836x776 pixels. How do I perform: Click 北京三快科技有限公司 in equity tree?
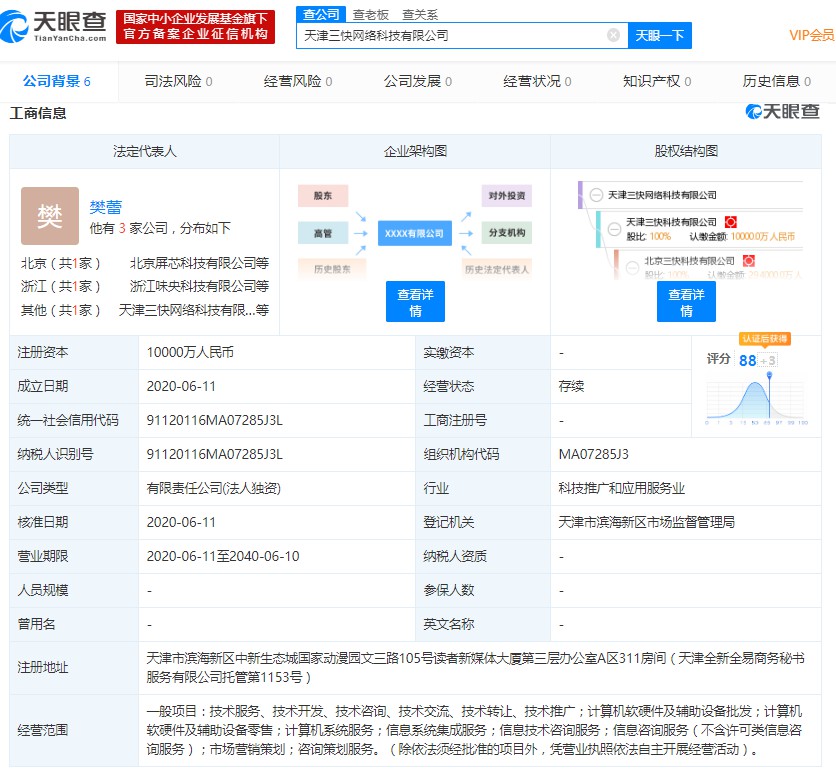click(x=689, y=261)
